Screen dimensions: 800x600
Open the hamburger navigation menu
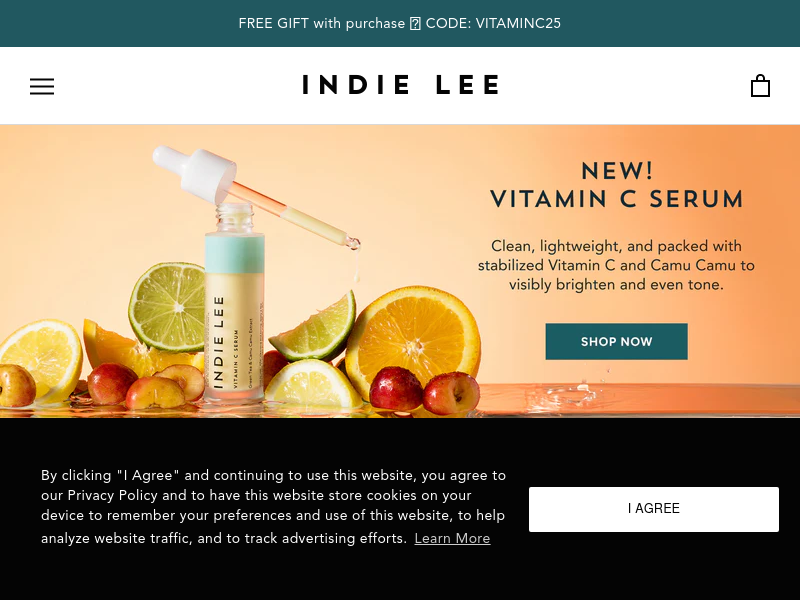[x=42, y=86]
